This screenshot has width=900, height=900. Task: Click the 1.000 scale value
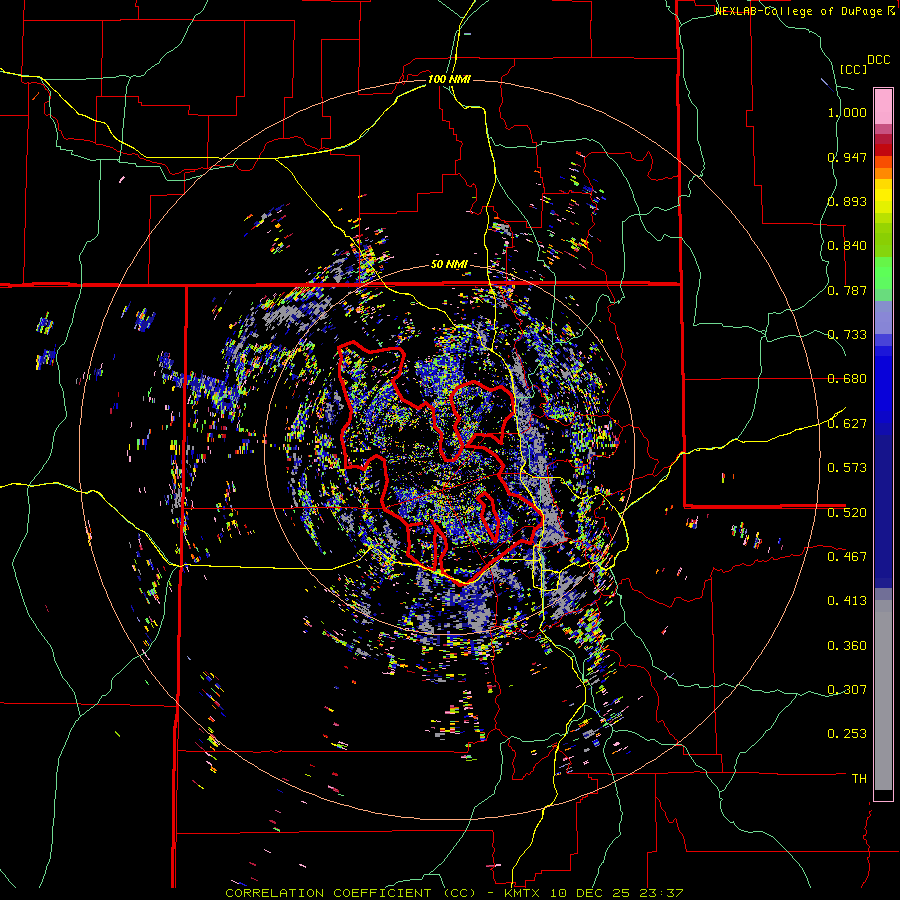[847, 112]
